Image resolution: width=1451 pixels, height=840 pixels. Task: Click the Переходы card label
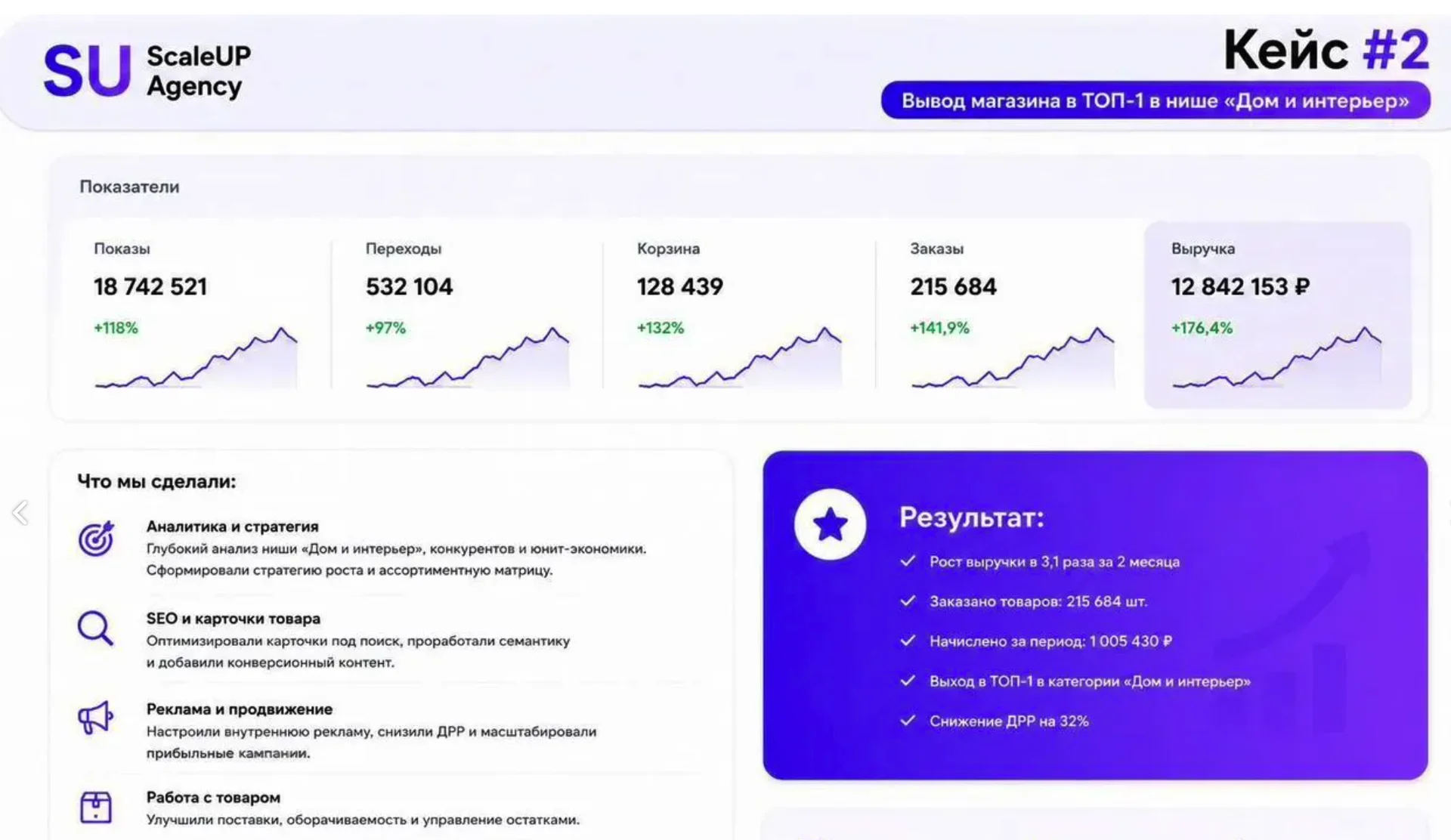(x=404, y=249)
